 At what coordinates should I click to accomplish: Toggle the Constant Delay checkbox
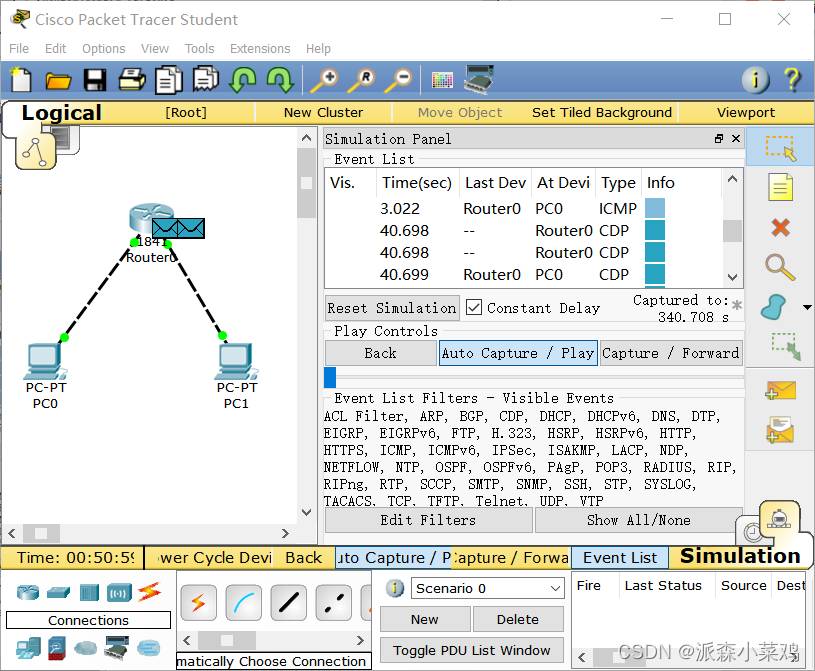[474, 307]
